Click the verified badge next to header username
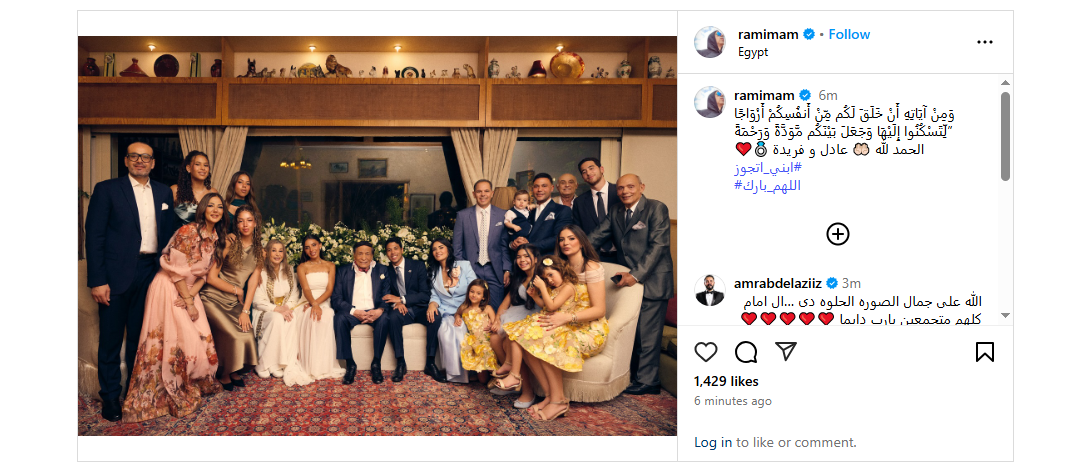The height and width of the screenshot is (476, 1070). tap(809, 35)
